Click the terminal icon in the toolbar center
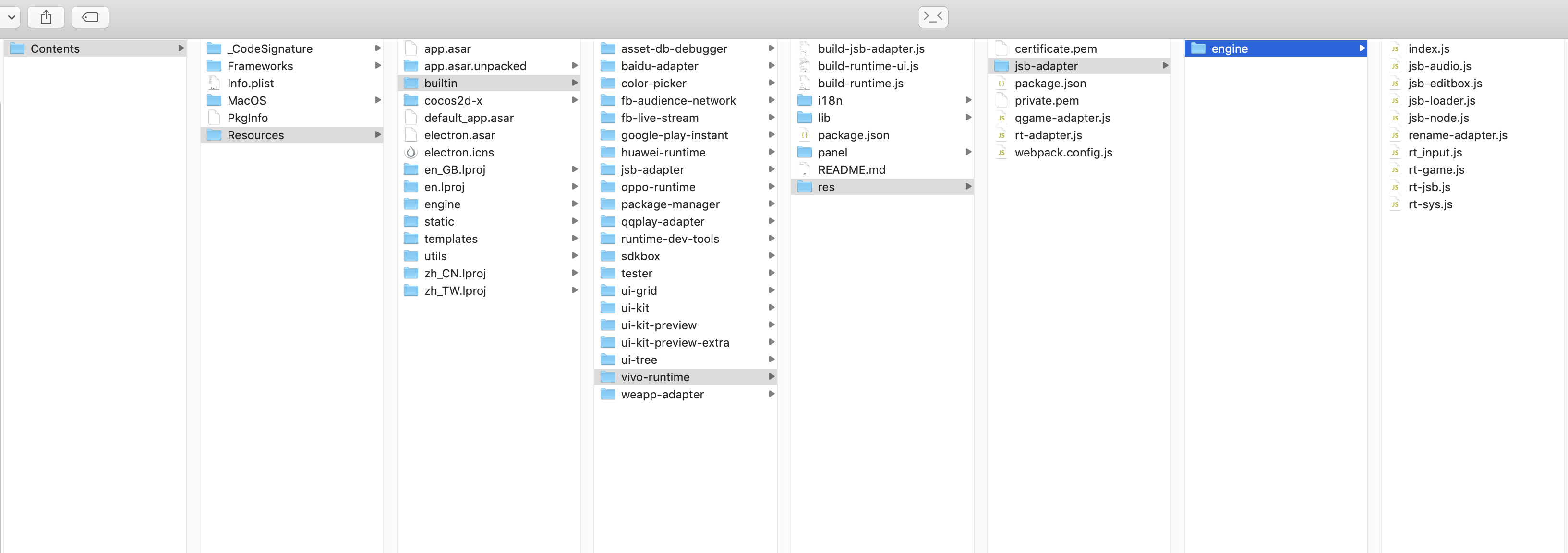This screenshot has width=1568, height=553. (x=932, y=17)
